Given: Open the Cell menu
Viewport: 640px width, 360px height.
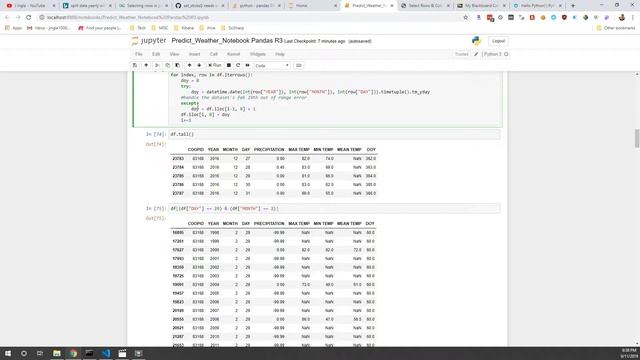Looking at the screenshot, I should tap(213, 54).
